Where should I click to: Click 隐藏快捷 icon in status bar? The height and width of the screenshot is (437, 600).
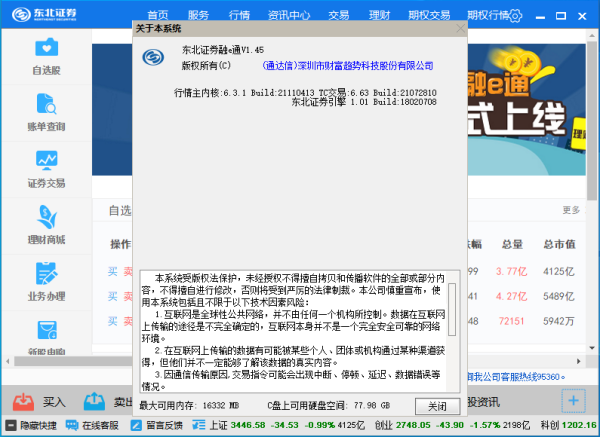coord(11,425)
